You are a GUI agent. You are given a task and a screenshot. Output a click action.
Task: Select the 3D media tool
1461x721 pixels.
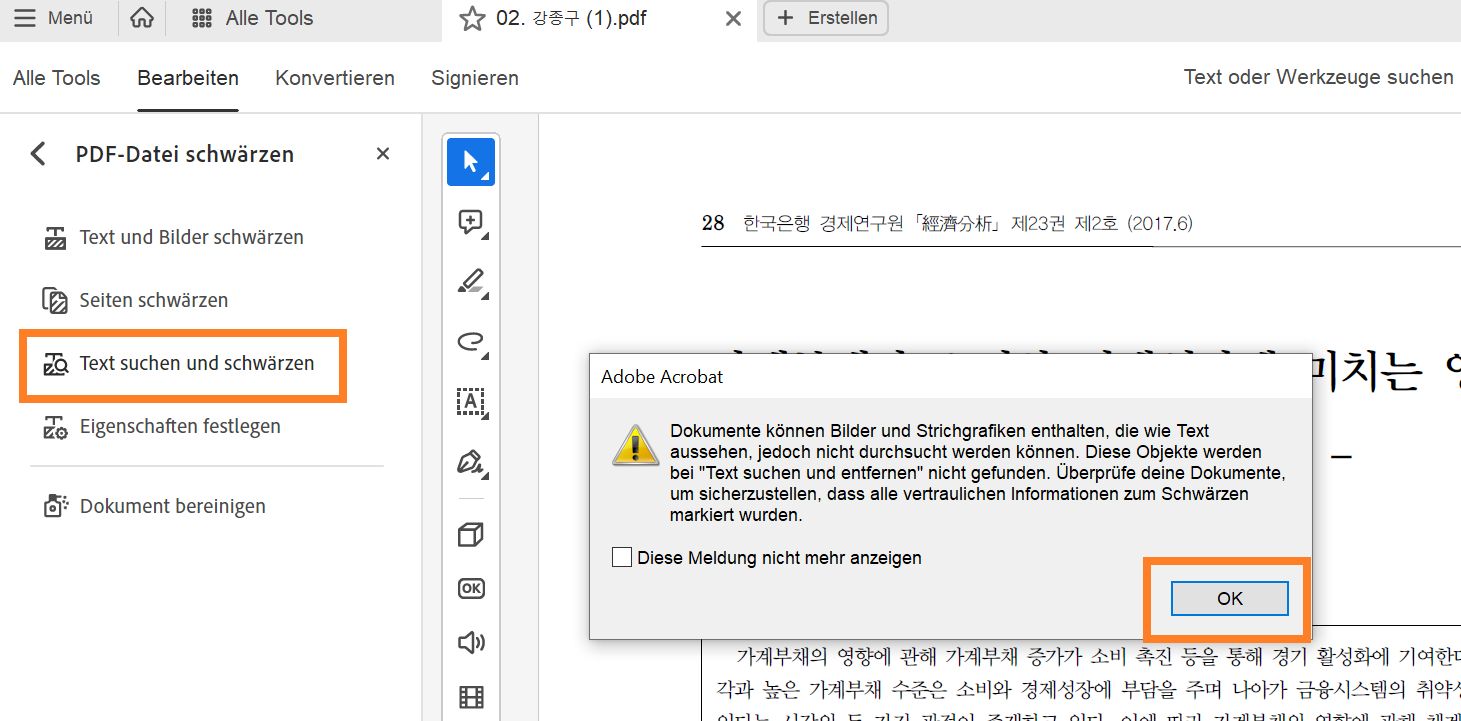[x=468, y=533]
